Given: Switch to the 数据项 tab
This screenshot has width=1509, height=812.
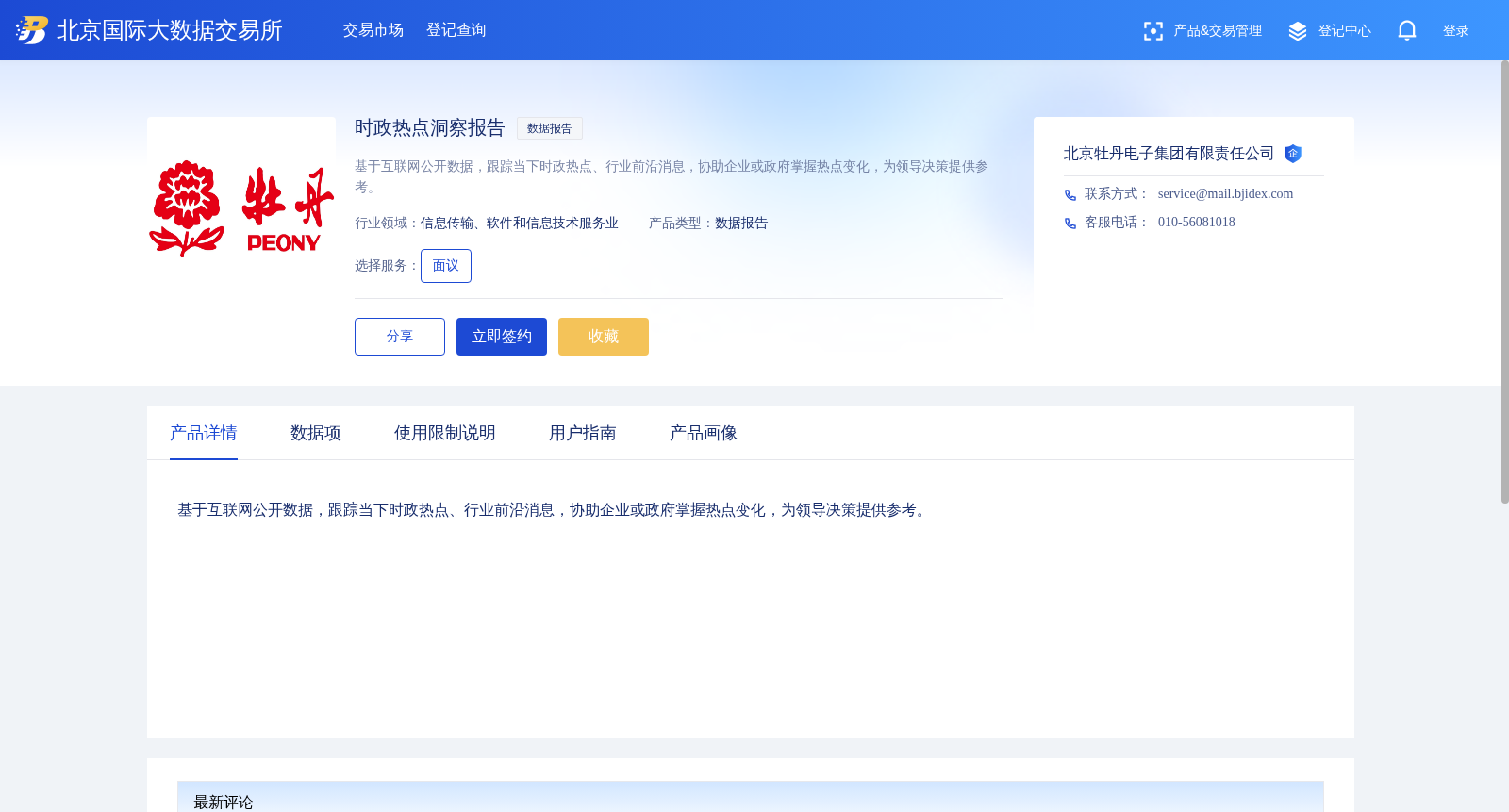Looking at the screenshot, I should click(316, 433).
